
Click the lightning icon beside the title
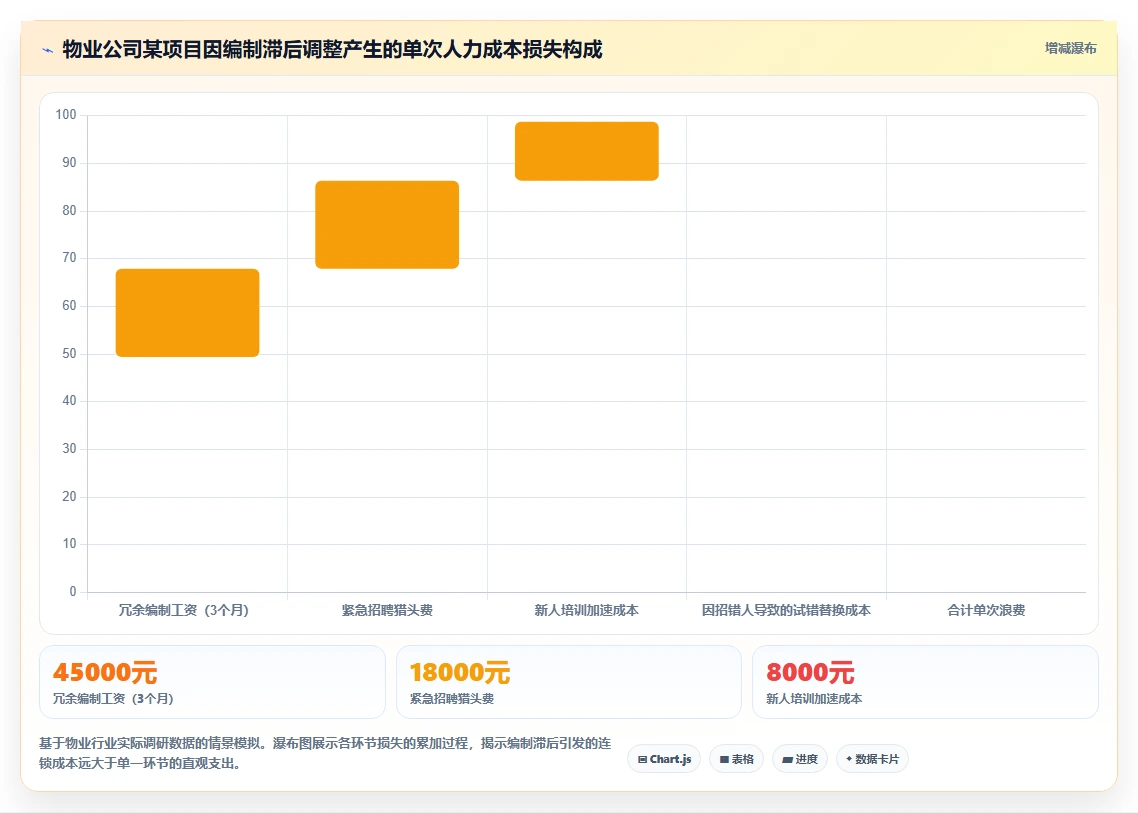[x=47, y=50]
